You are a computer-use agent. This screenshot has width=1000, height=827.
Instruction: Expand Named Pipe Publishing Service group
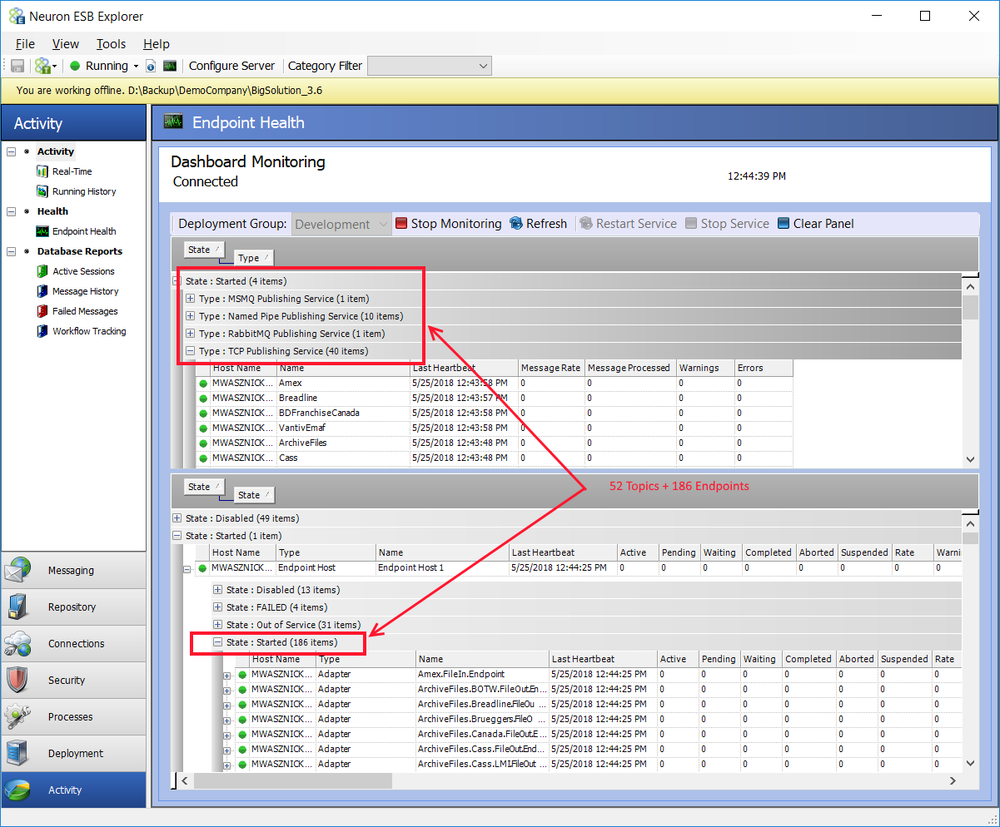point(190,316)
